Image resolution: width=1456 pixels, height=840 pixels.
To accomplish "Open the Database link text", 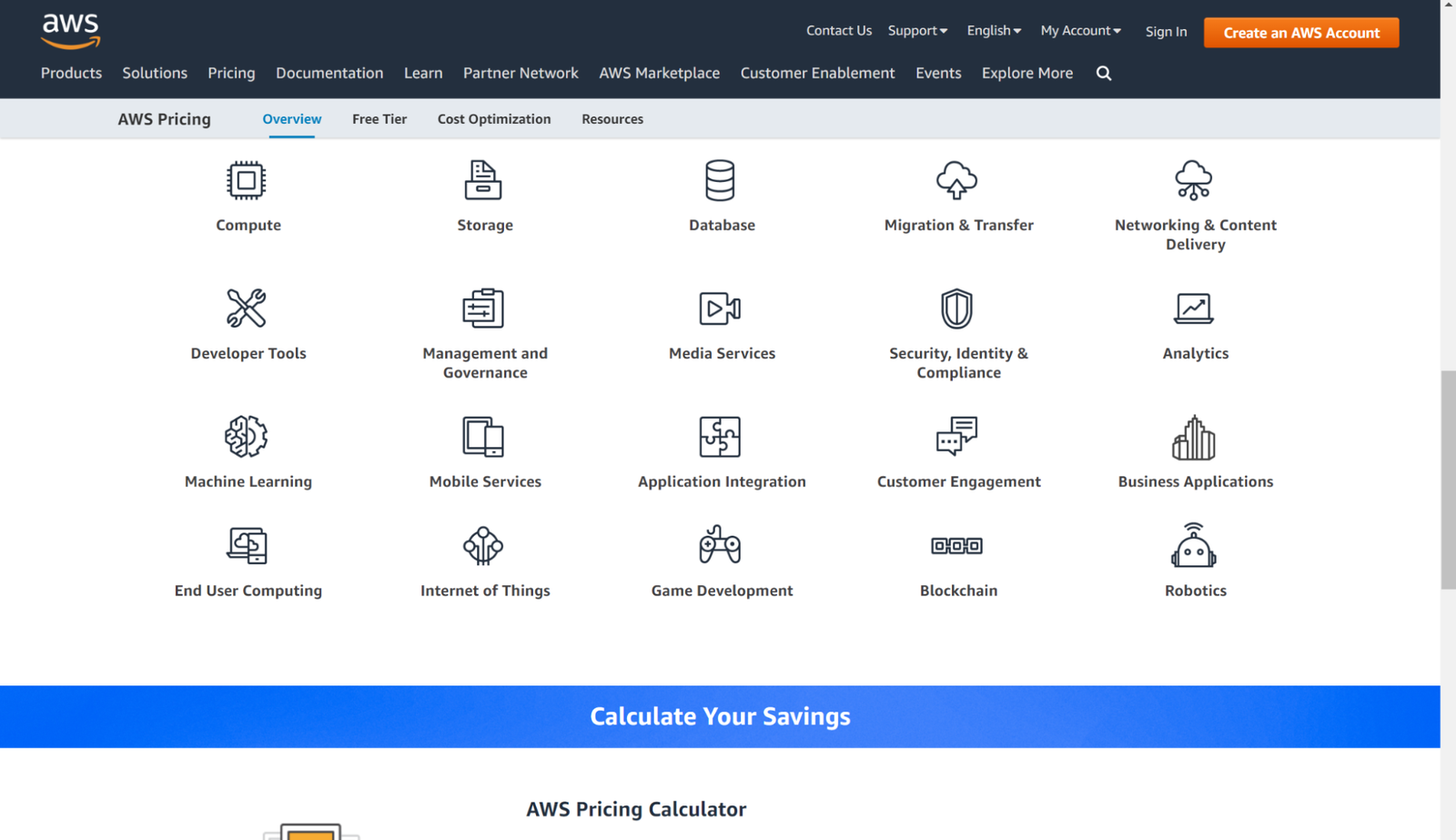I will tap(722, 225).
